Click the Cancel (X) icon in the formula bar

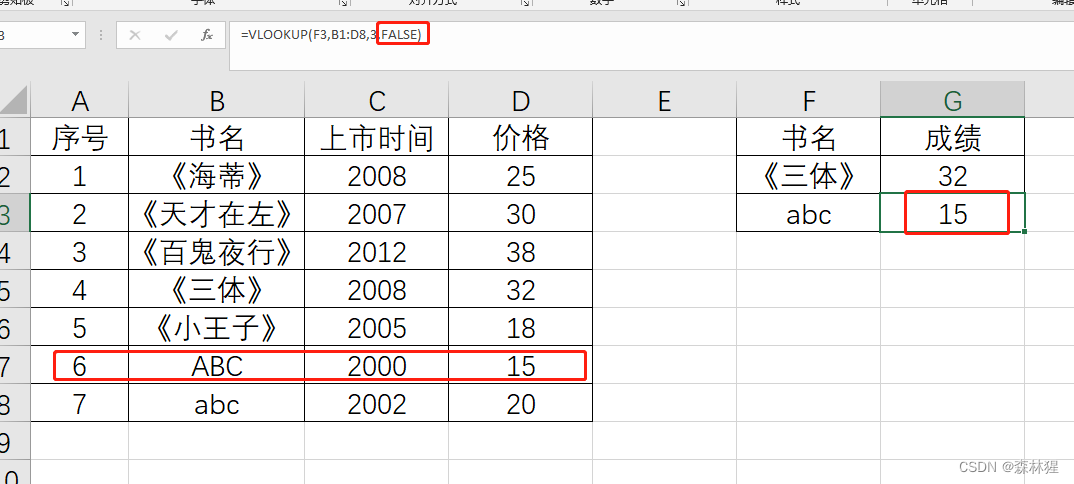click(x=135, y=35)
